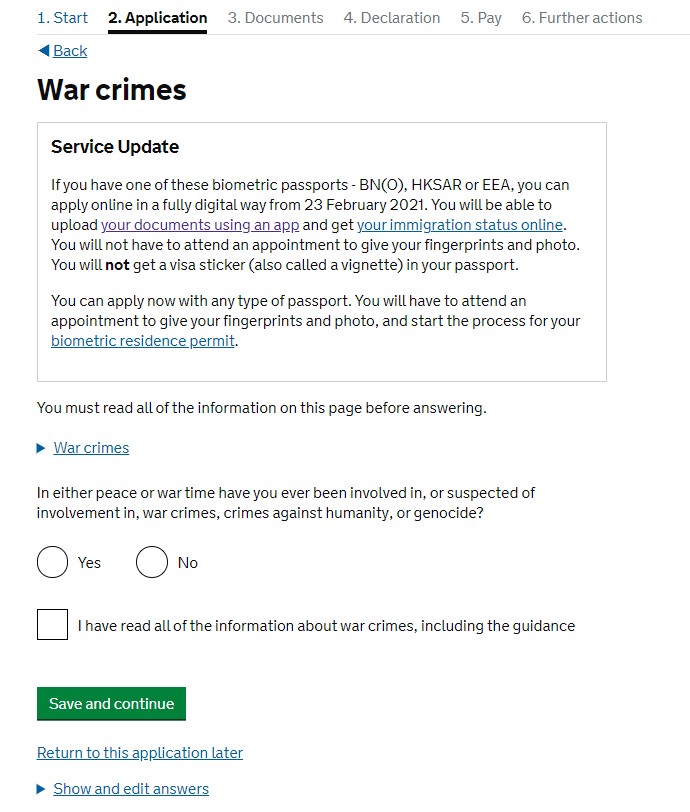
Task: Click the back arrow icon
Action: click(43, 51)
